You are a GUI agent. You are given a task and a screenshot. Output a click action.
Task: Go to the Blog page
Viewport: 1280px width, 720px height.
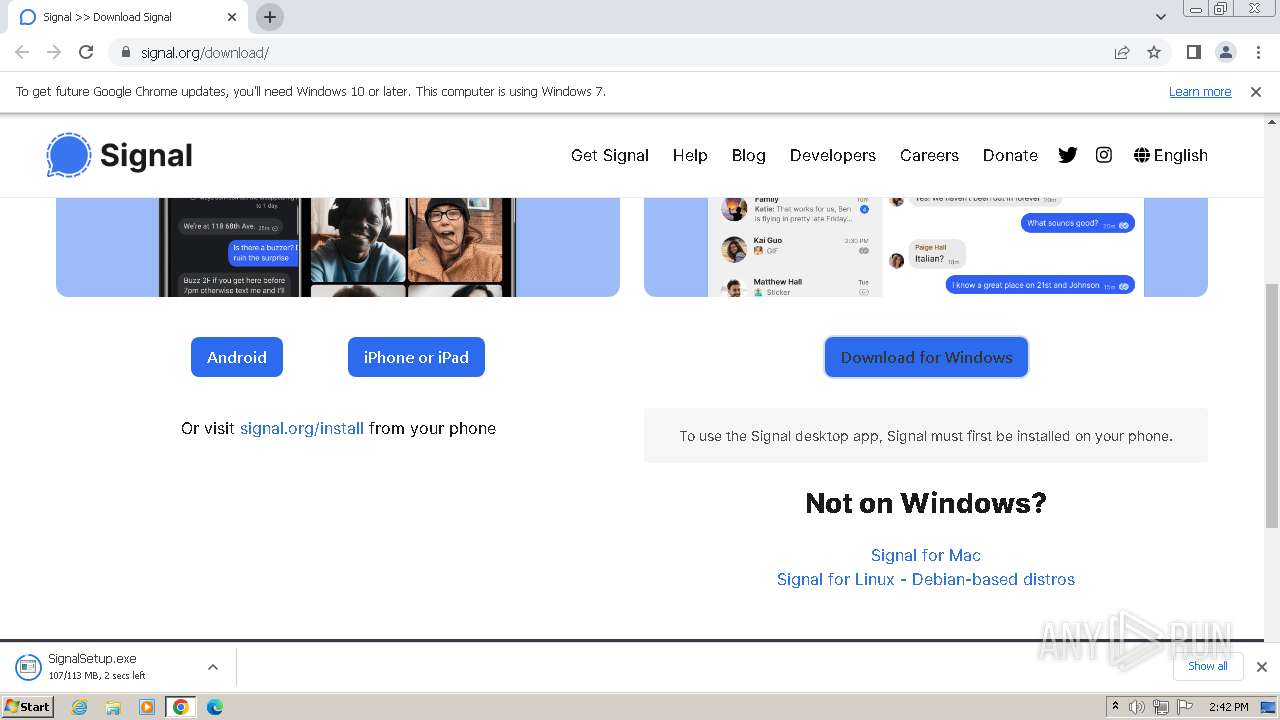pos(749,155)
